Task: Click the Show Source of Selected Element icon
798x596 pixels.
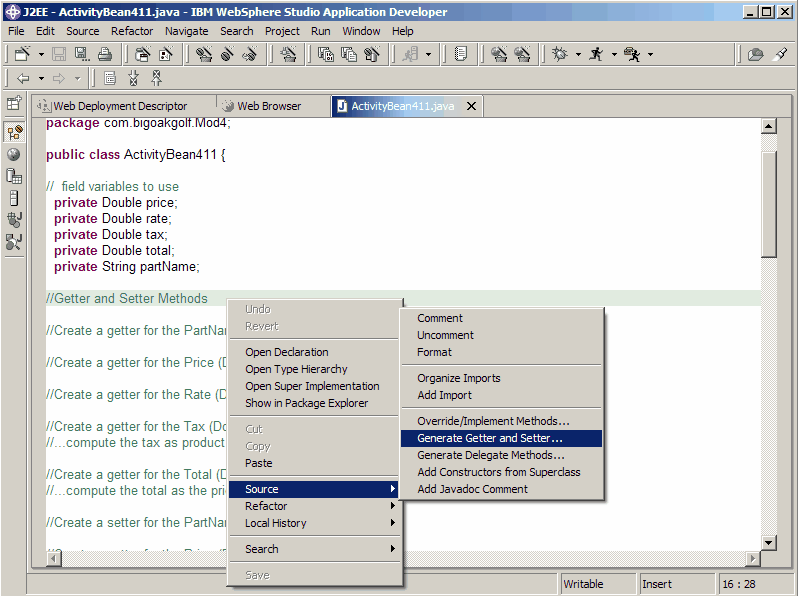Action: click(x=110, y=78)
